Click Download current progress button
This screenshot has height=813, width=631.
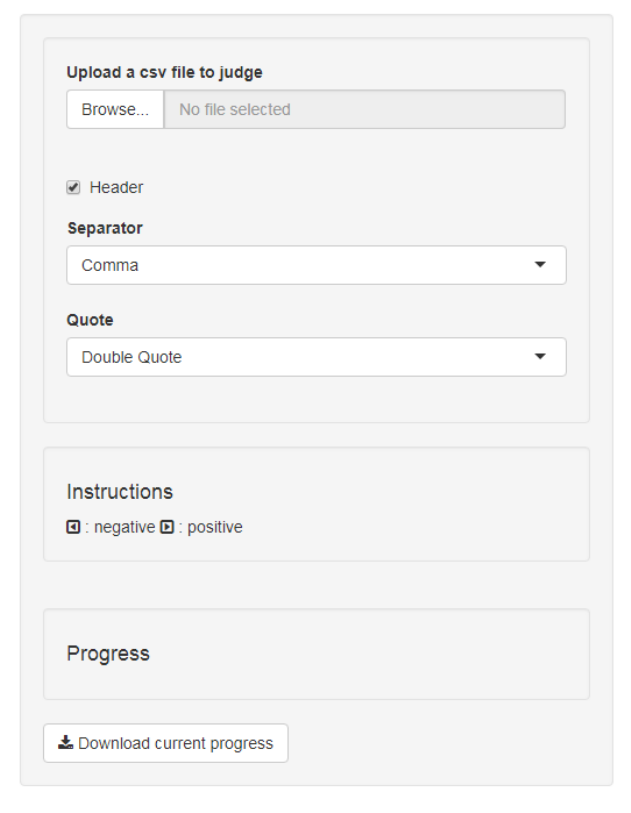click(166, 743)
